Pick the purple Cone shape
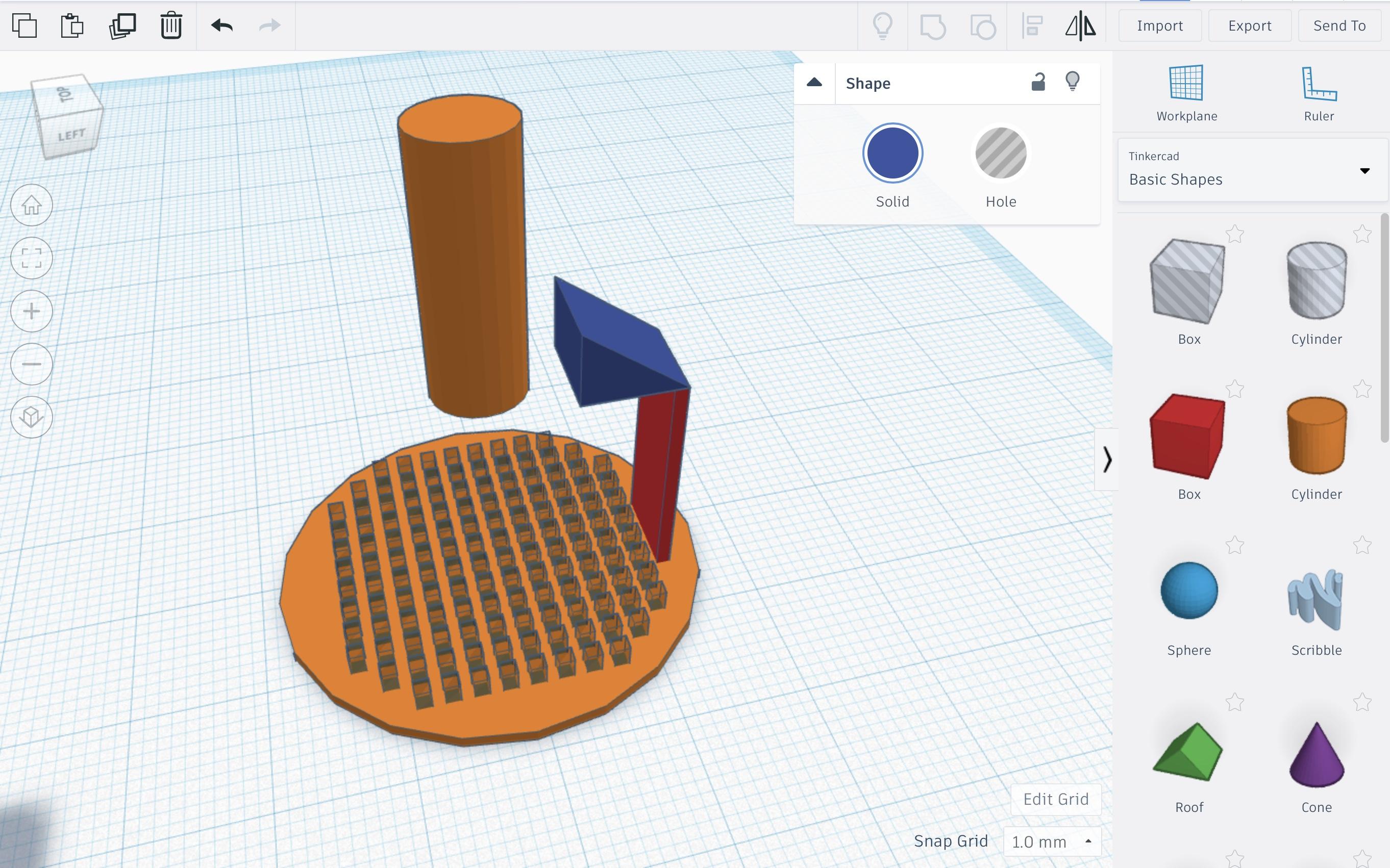 coord(1317,754)
